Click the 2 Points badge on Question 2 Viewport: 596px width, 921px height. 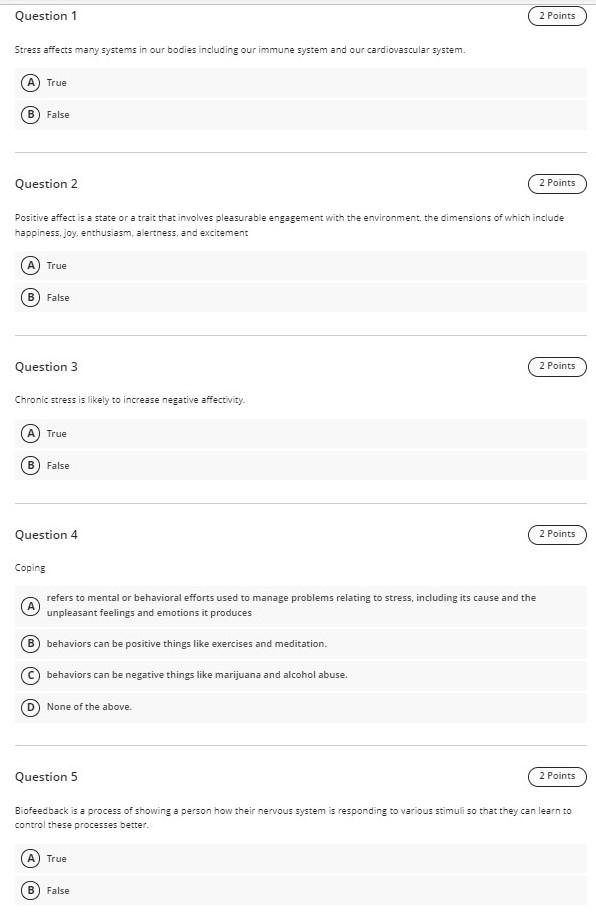pos(556,183)
